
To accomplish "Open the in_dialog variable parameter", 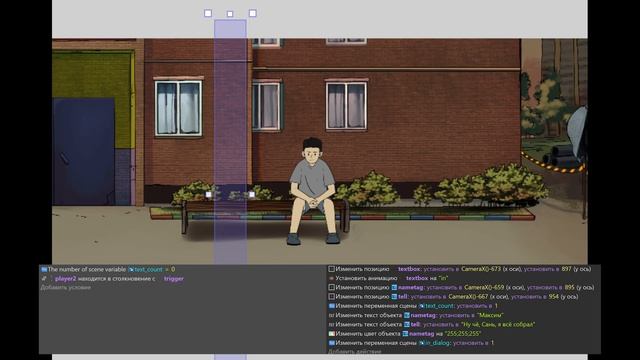I will tap(437, 343).
